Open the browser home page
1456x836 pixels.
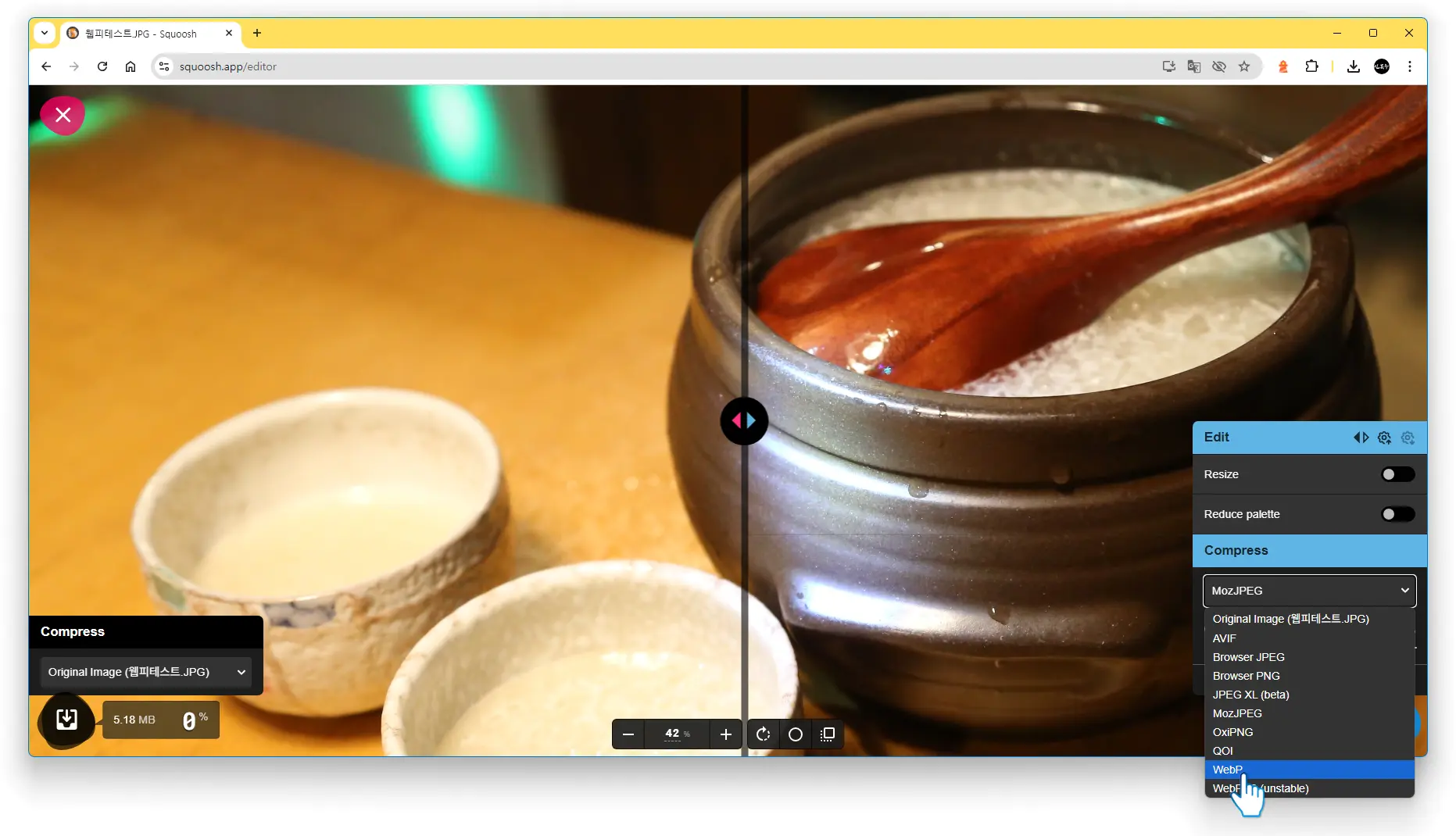point(131,66)
